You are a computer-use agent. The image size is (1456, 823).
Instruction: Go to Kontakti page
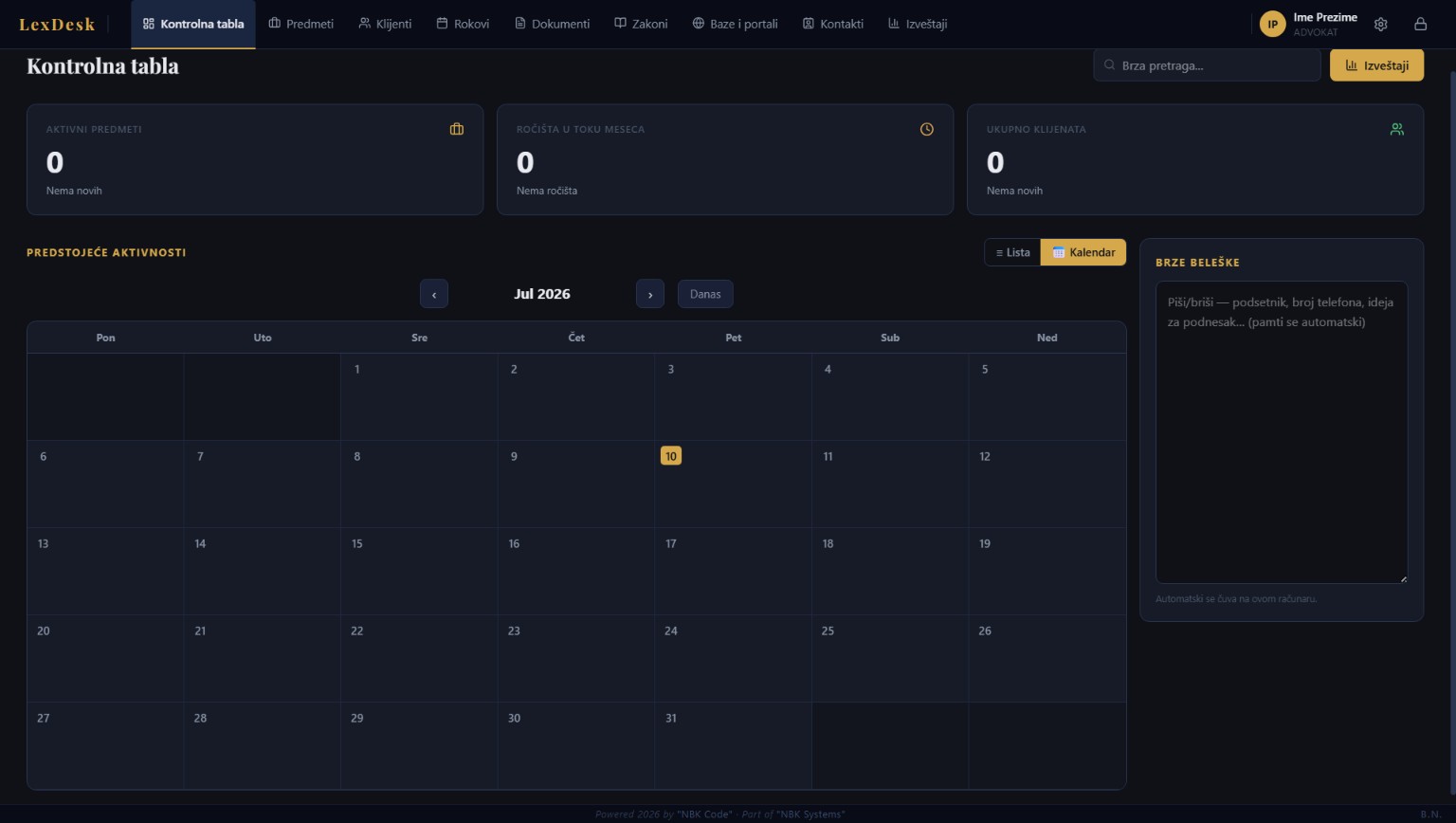pyautogui.click(x=833, y=24)
